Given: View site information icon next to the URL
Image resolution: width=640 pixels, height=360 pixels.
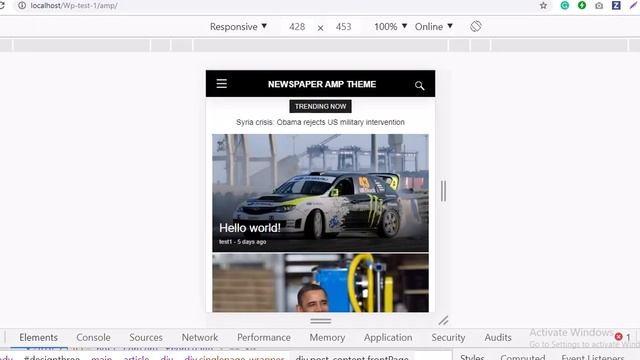Looking at the screenshot, I should point(22,6).
